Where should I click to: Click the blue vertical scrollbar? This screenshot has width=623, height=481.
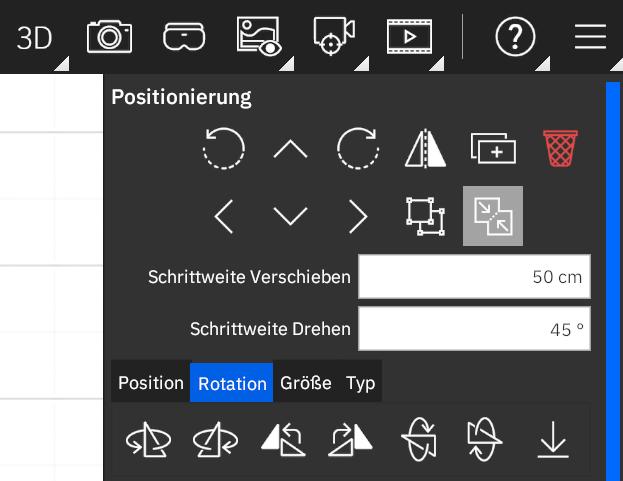point(613,281)
